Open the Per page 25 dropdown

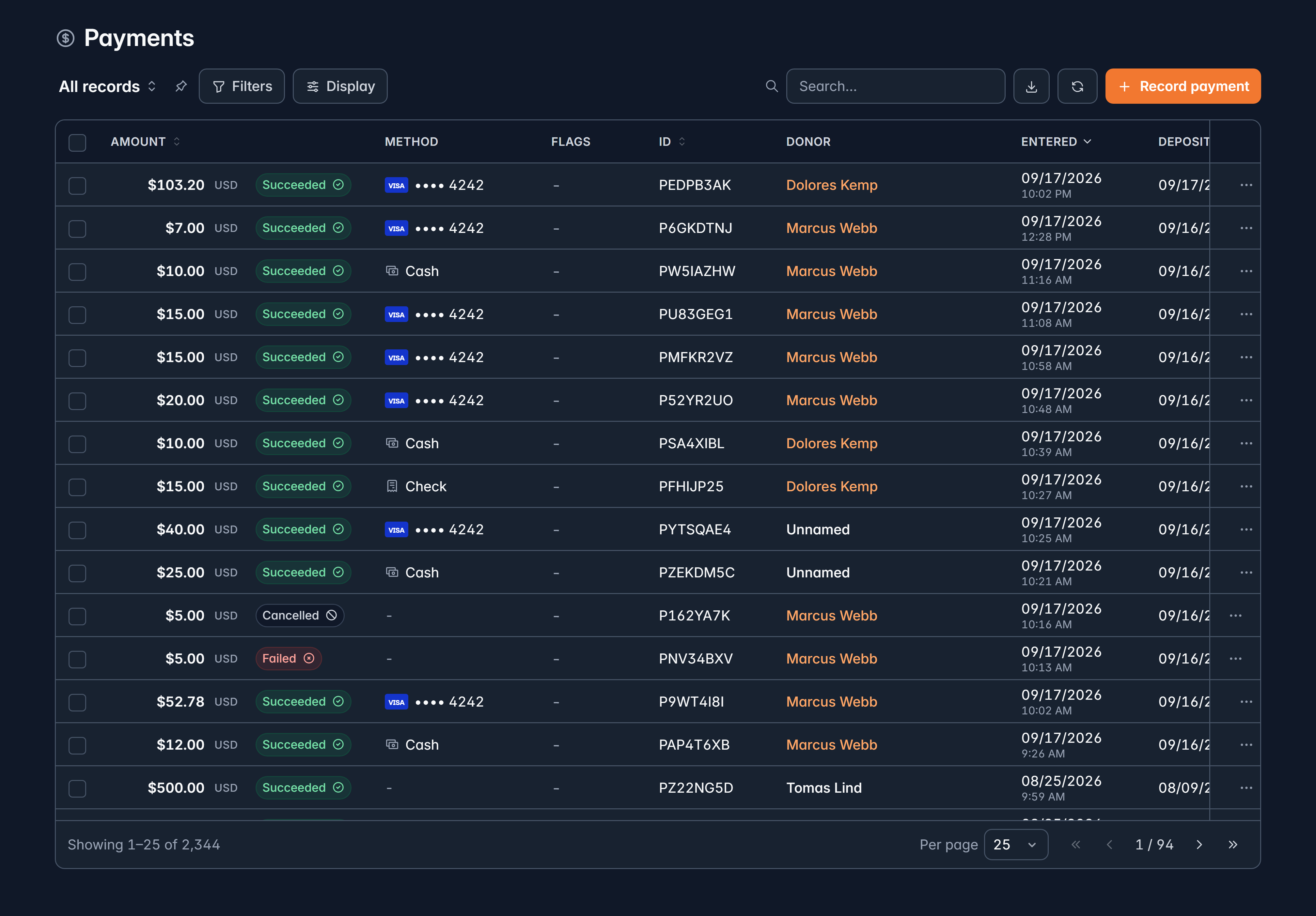tap(1016, 845)
